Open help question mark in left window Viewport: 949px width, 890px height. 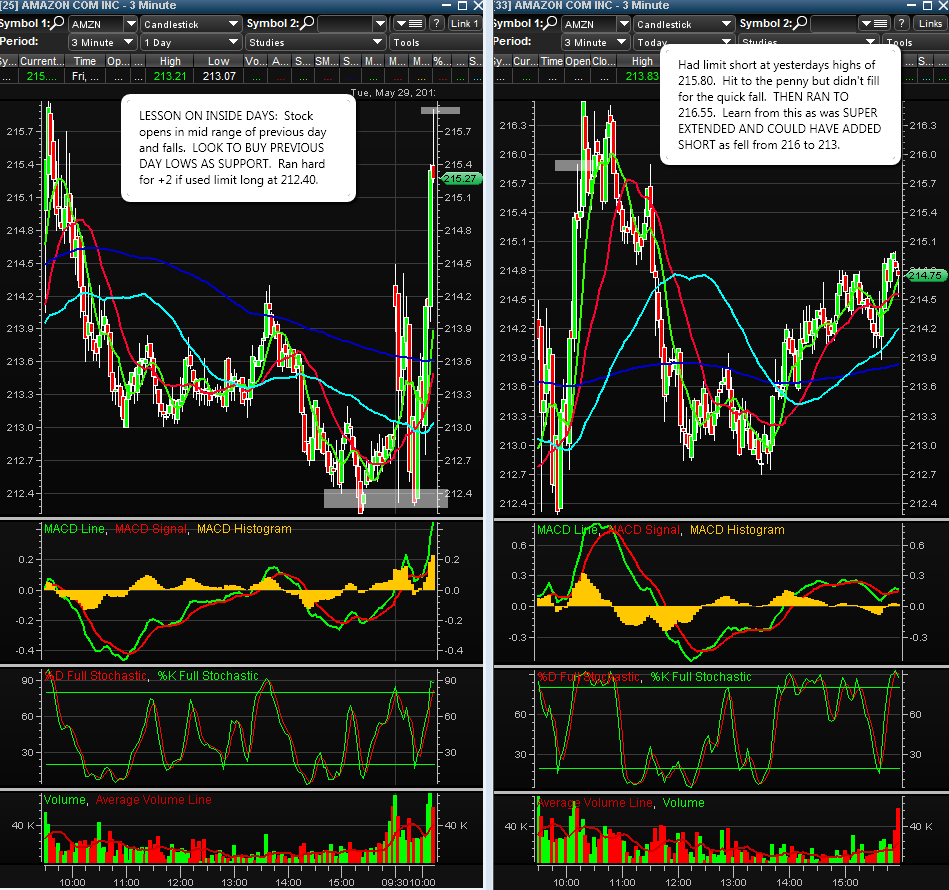pos(436,24)
